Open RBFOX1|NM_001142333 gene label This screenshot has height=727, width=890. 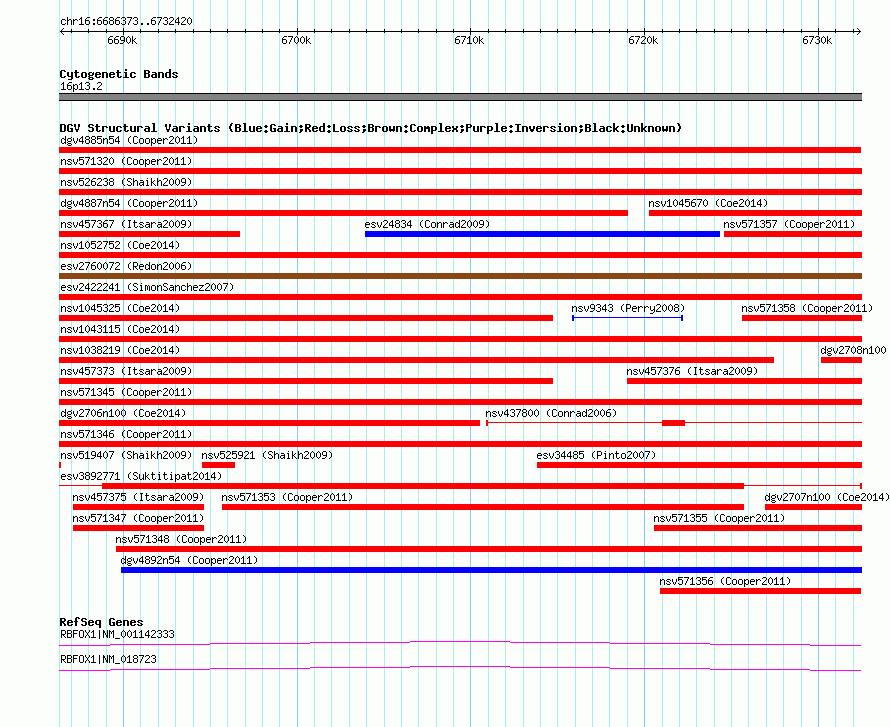[117, 634]
